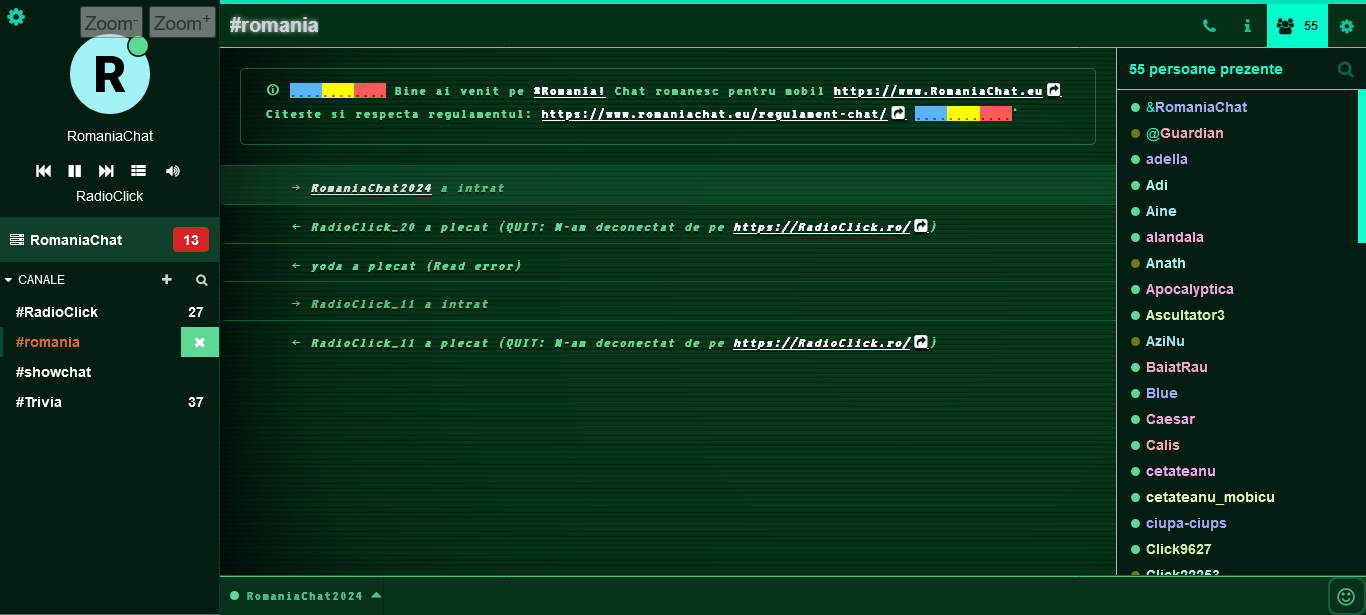Open RomaniaChat2024 nickname menu

pos(305,596)
